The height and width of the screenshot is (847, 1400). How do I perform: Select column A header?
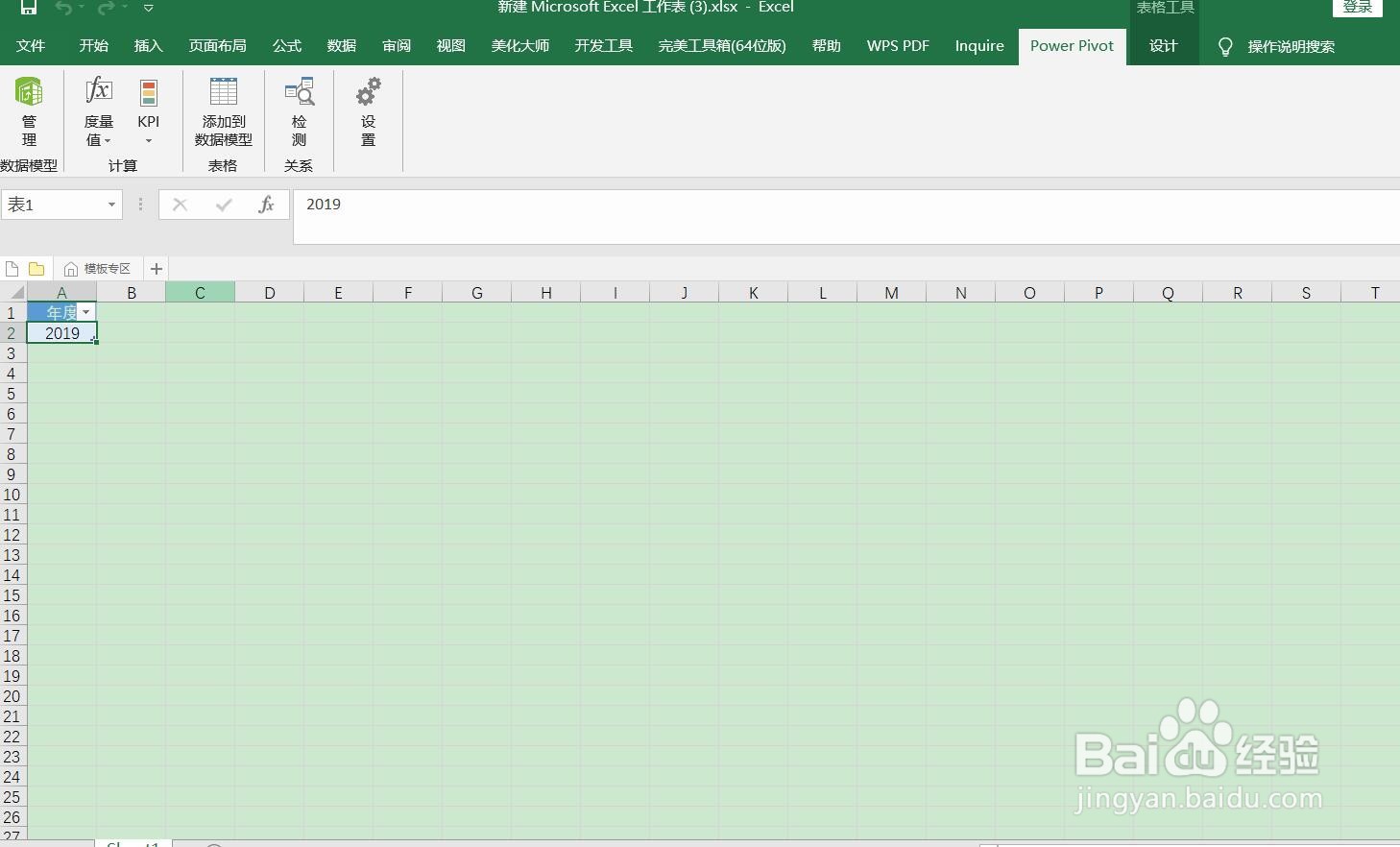tap(62, 293)
